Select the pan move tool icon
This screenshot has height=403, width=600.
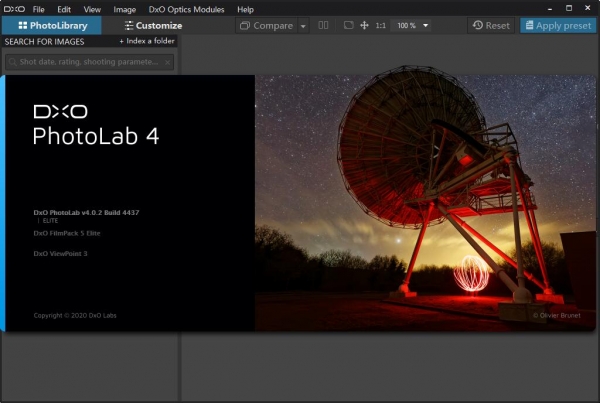click(364, 25)
